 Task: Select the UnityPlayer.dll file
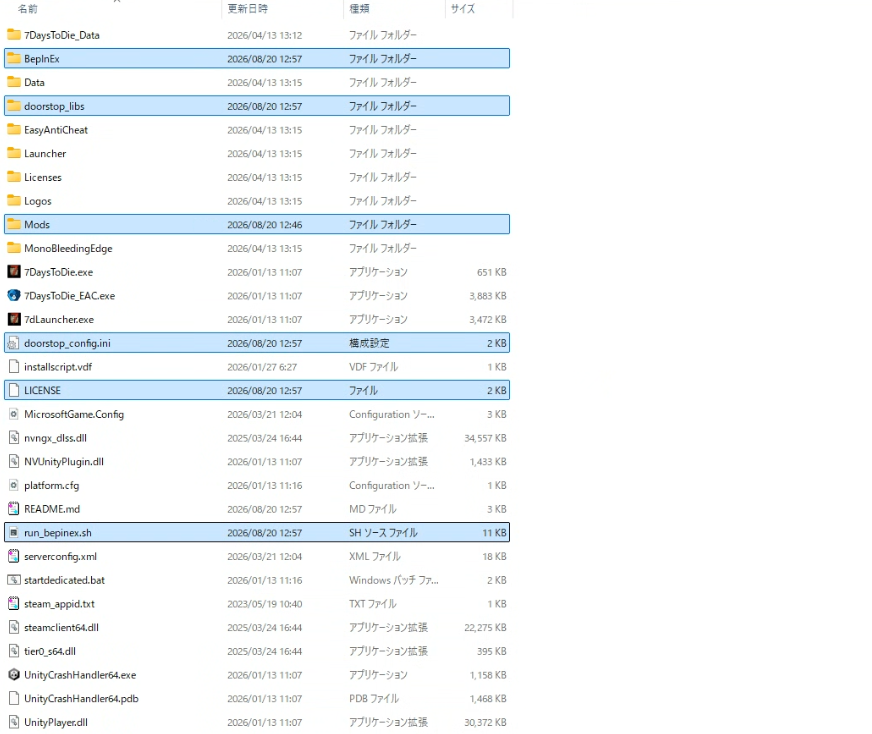tap(257, 722)
